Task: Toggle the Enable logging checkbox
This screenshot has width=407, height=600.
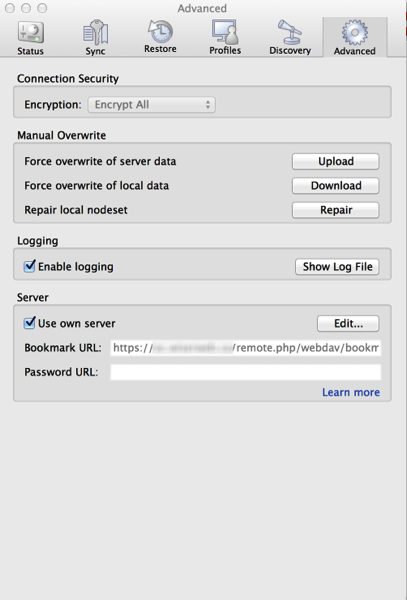Action: pyautogui.click(x=29, y=266)
